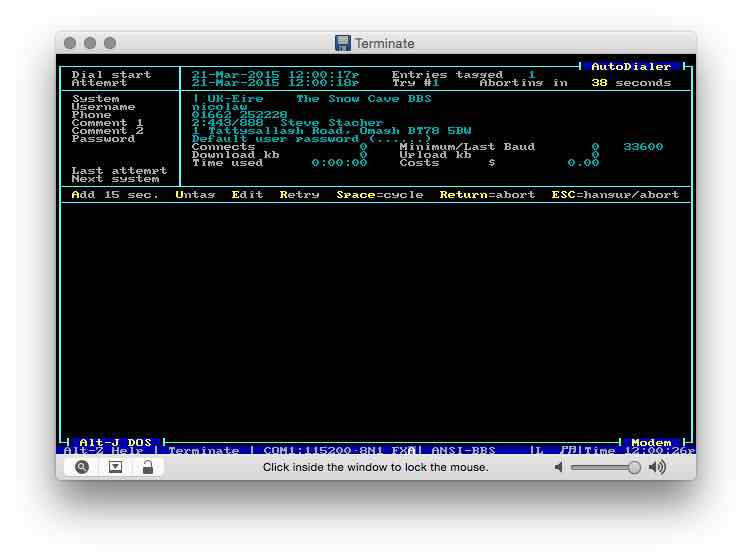The width and height of the screenshot is (752, 560).
Task: Click 'Entries tagged' text
Action: click(447, 75)
